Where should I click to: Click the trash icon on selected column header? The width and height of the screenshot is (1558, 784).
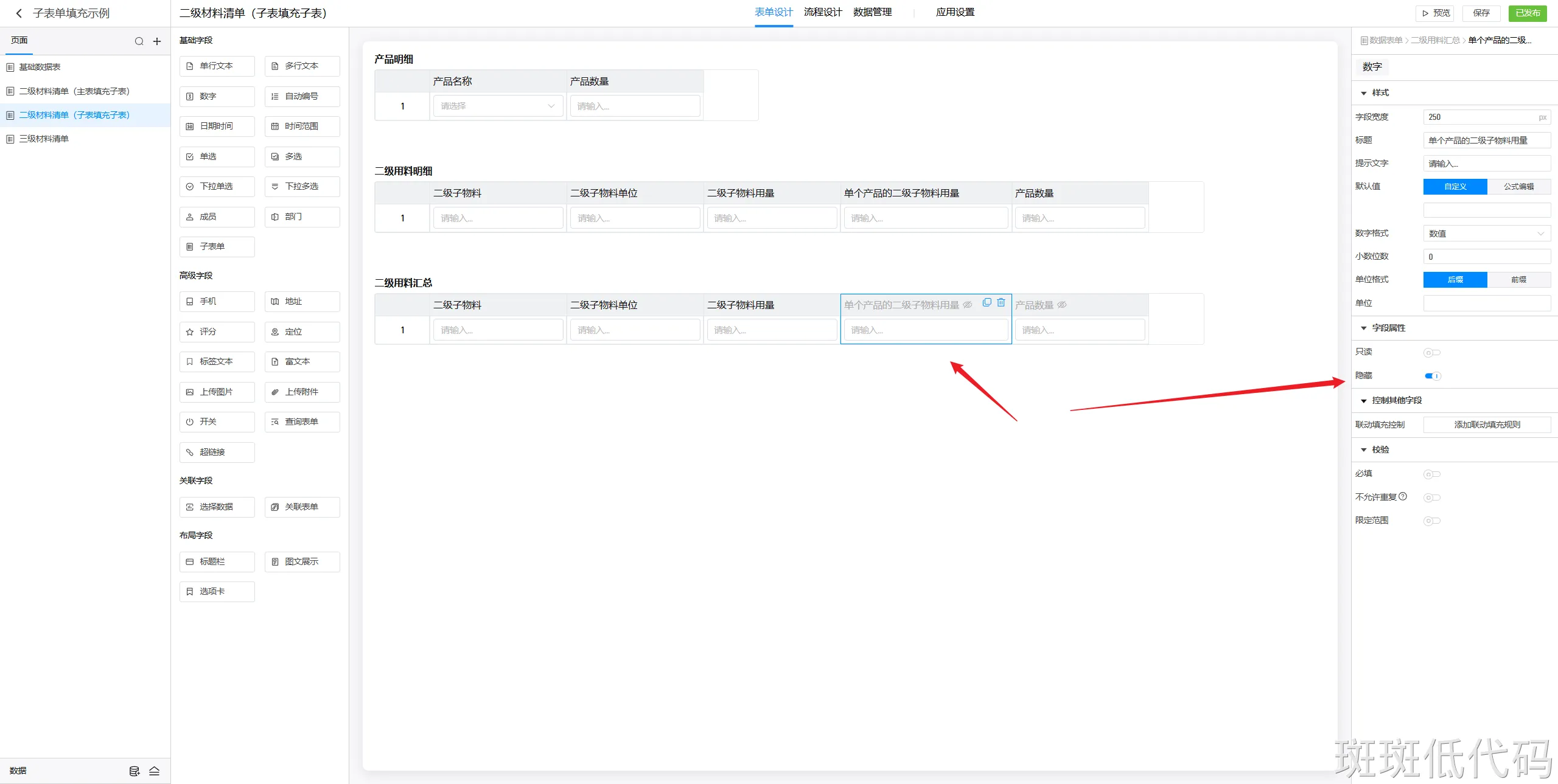point(1001,303)
